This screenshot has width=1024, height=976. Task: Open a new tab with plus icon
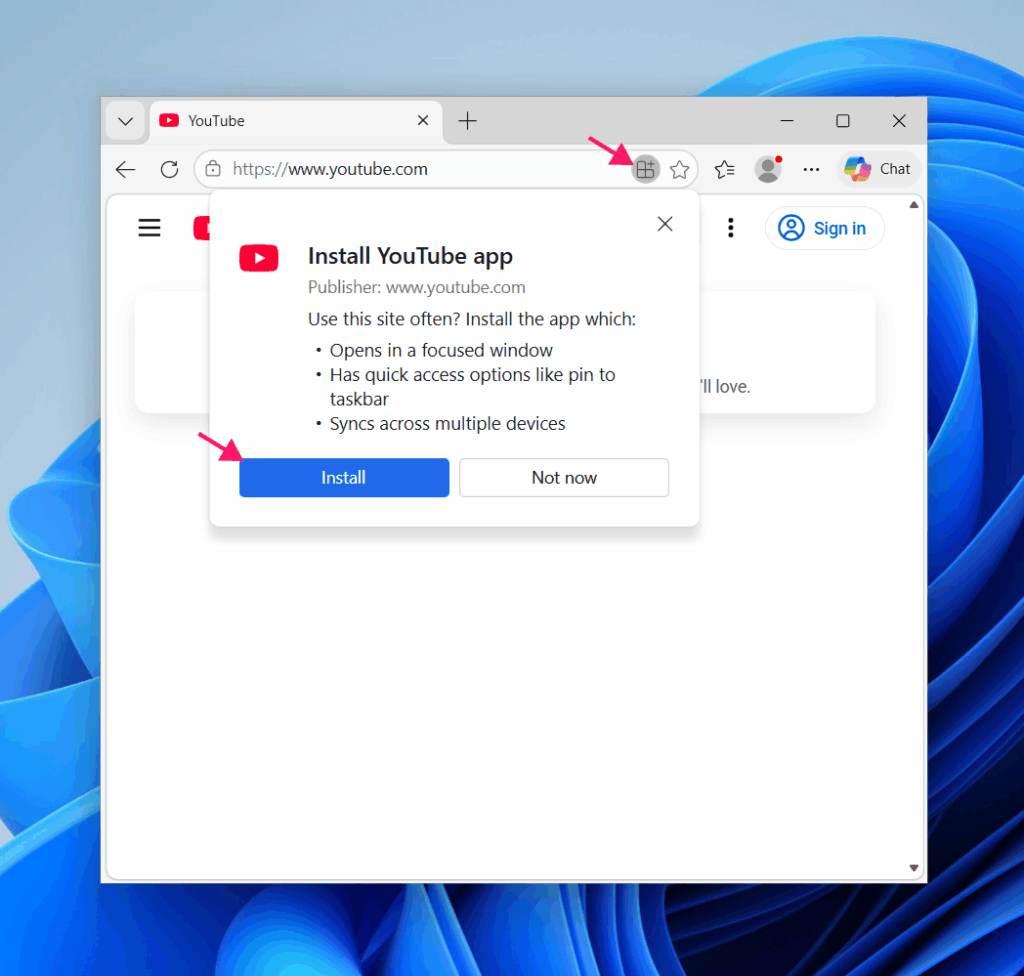468,121
